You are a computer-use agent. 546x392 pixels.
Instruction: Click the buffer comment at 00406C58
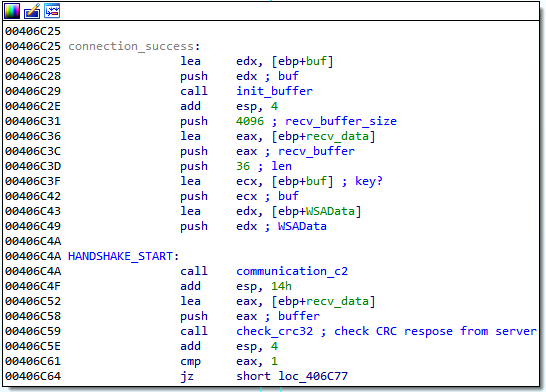coord(299,316)
